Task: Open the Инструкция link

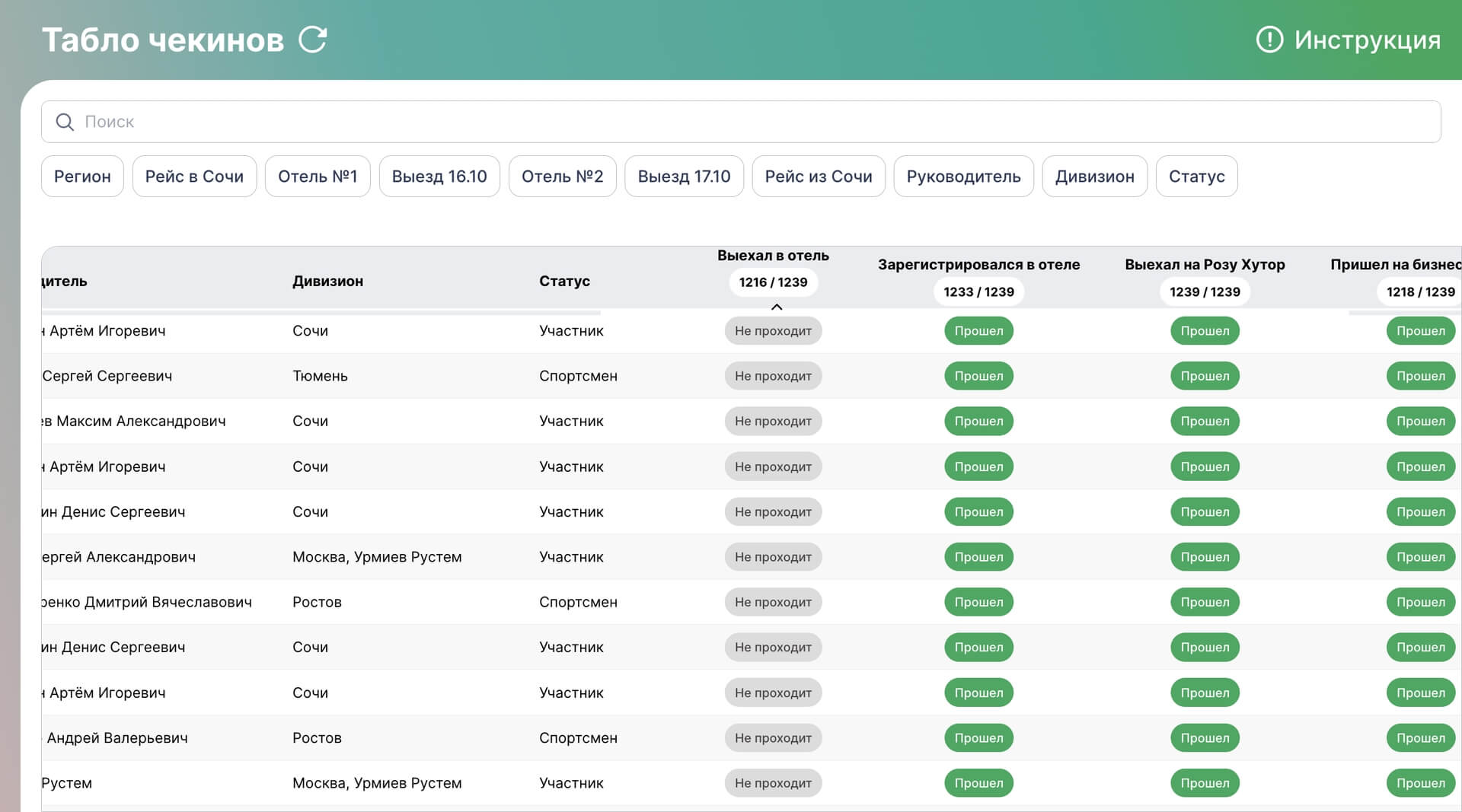Action: pos(1367,40)
